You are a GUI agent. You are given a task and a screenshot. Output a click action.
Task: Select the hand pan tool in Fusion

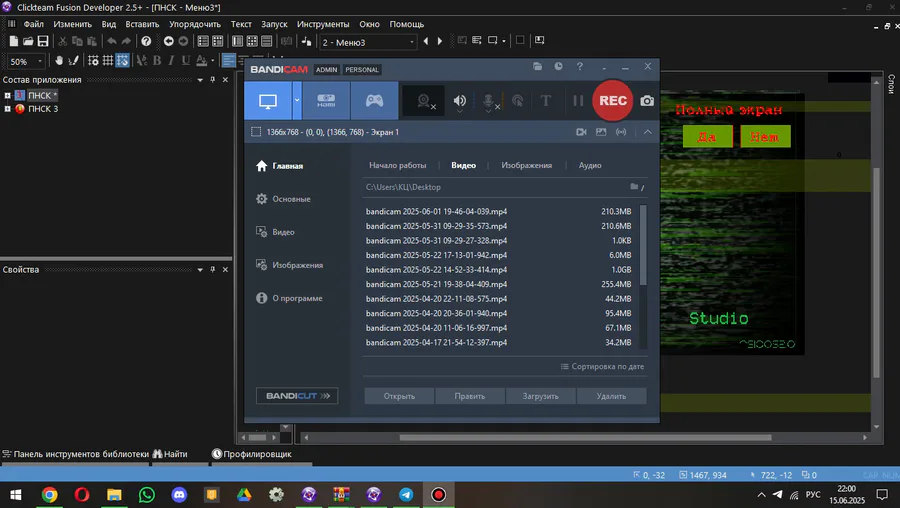[59, 60]
